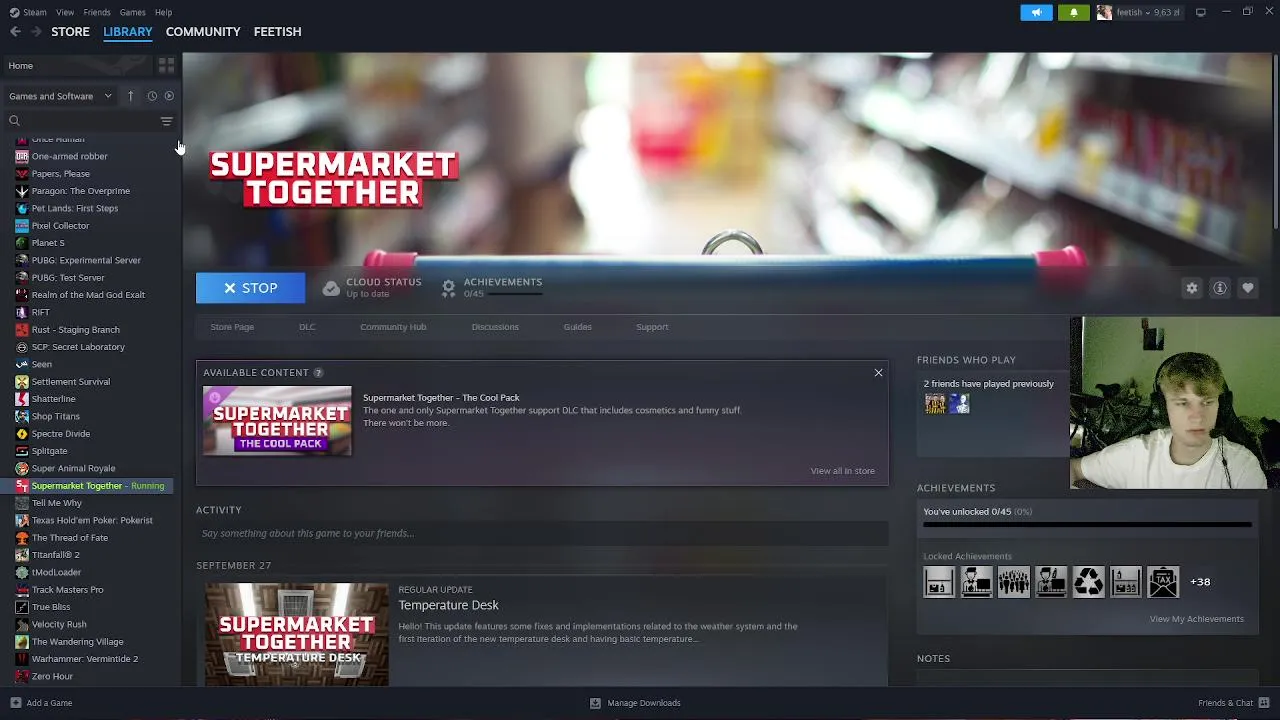Open the feetish account dropdown
Viewport: 1280px width, 720px height.
click(x=1139, y=12)
